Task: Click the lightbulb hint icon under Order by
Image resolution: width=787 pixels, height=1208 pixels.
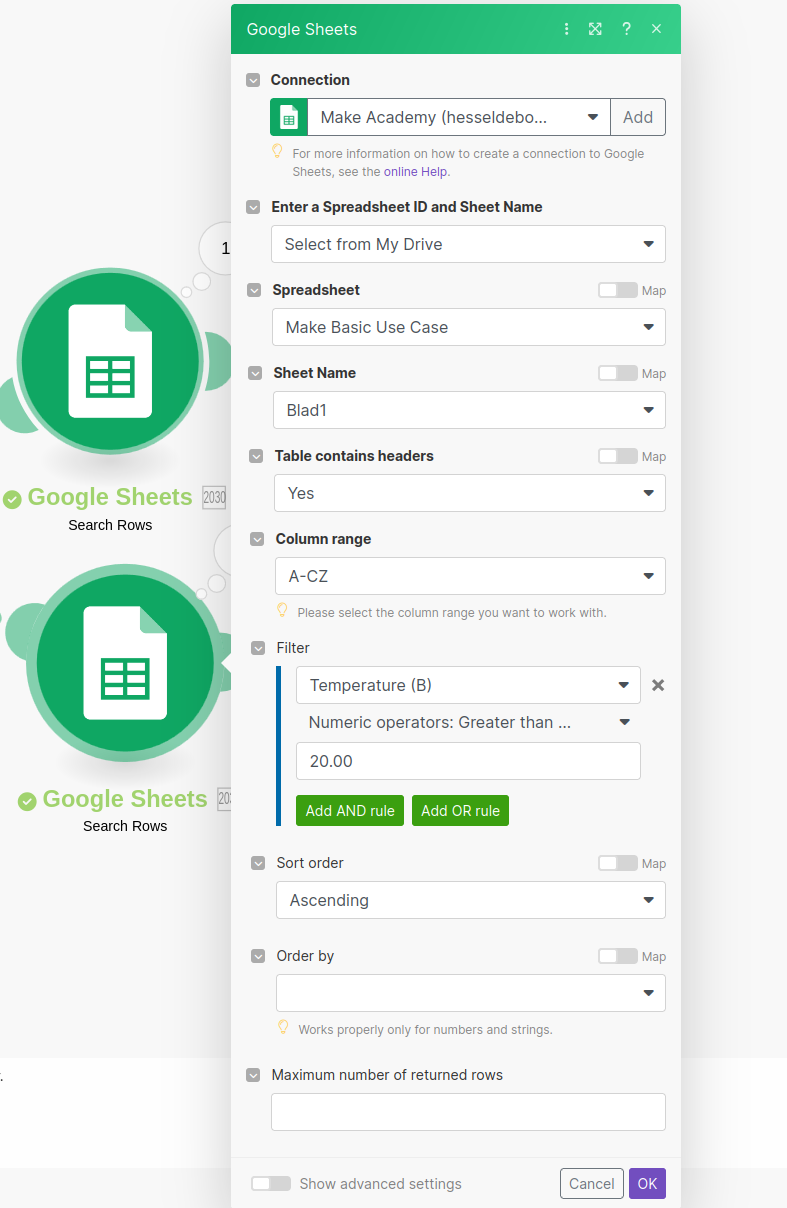Action: (x=284, y=1027)
